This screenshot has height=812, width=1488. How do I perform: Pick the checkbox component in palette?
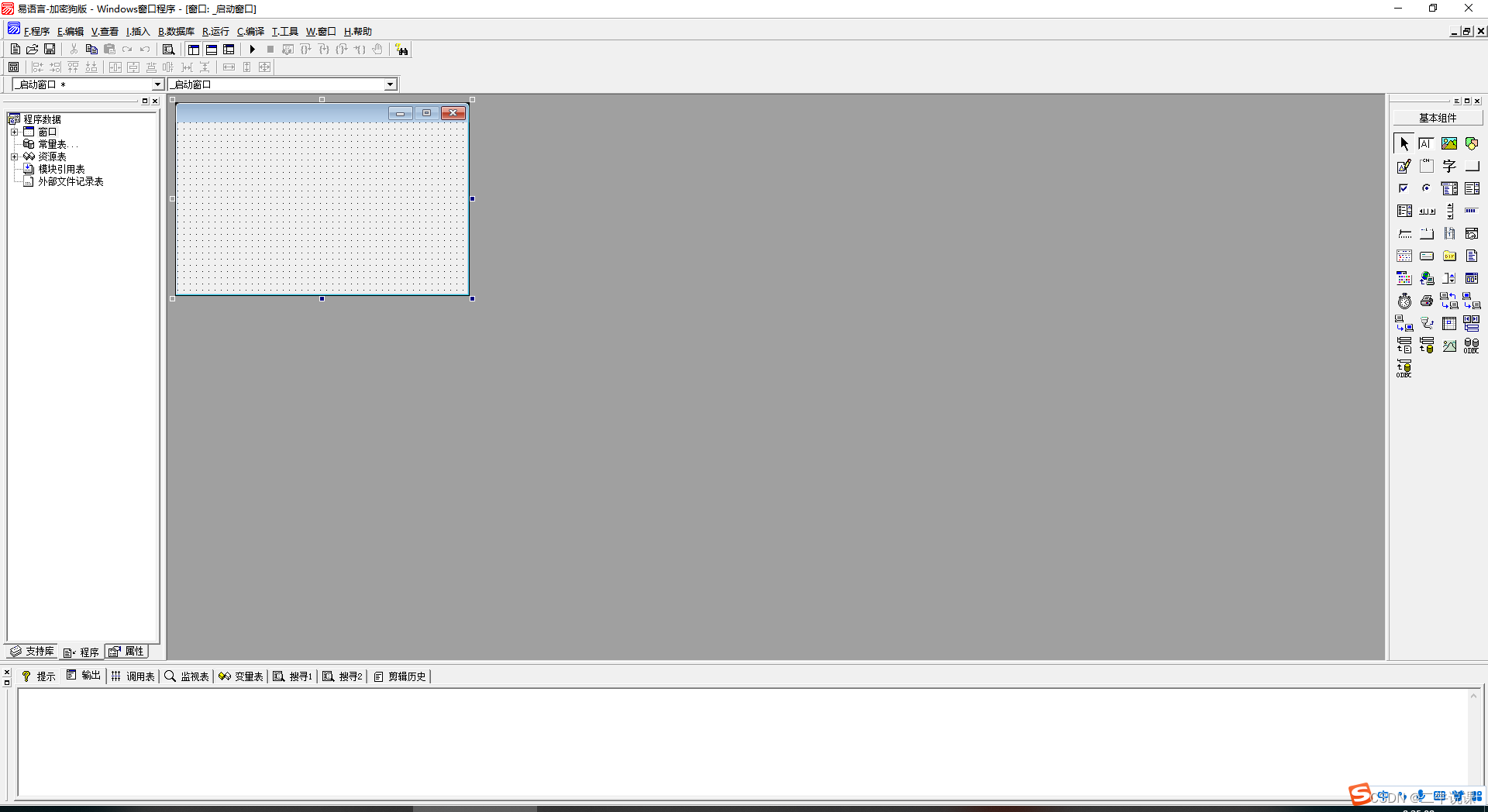(x=1404, y=188)
